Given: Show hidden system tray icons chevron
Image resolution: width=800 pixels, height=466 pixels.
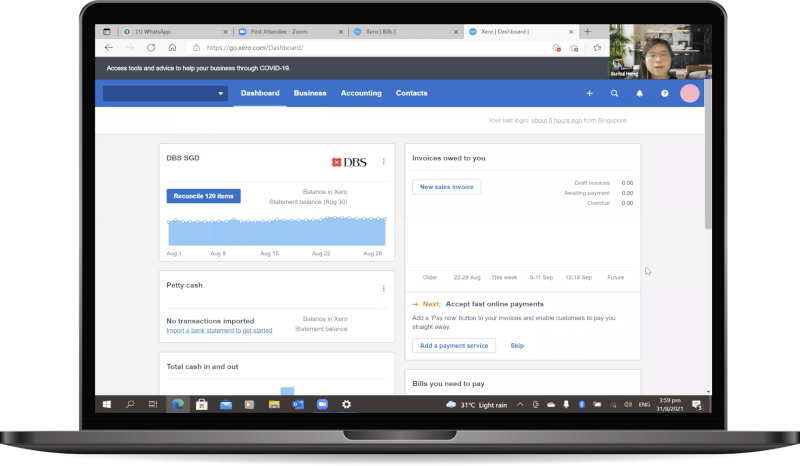Looking at the screenshot, I should [x=520, y=404].
